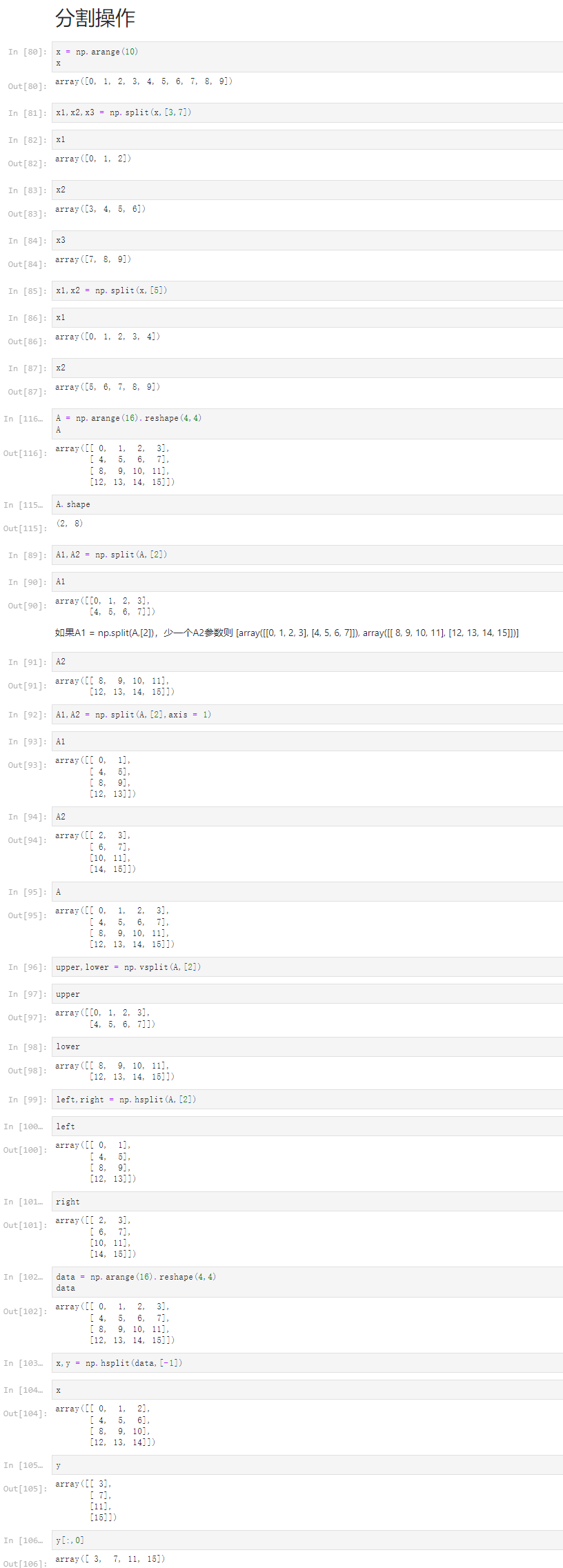Select the Out[90] array output
Viewport: 563px width, 1568px height.
pyautogui.click(x=105, y=607)
